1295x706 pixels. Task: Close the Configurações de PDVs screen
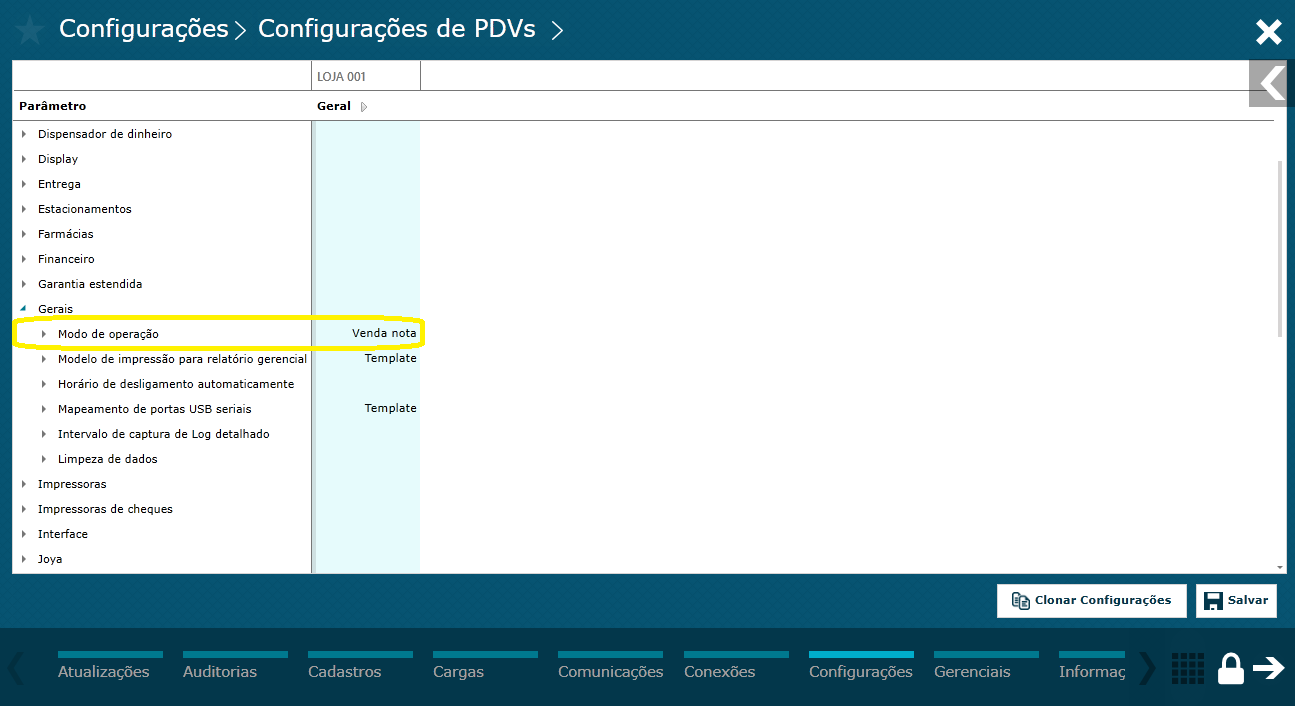[x=1268, y=32]
